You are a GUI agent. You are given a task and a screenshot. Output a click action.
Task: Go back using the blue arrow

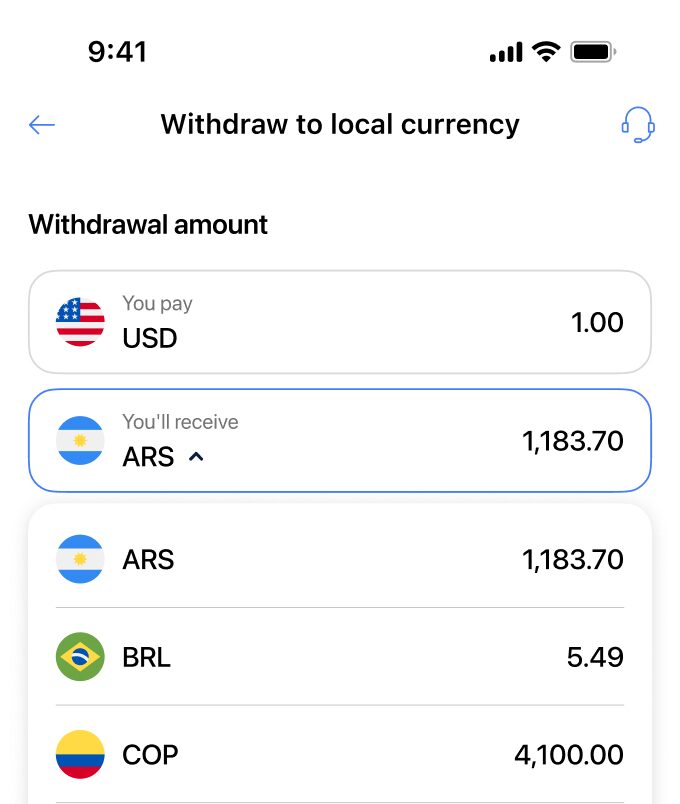[x=40, y=124]
